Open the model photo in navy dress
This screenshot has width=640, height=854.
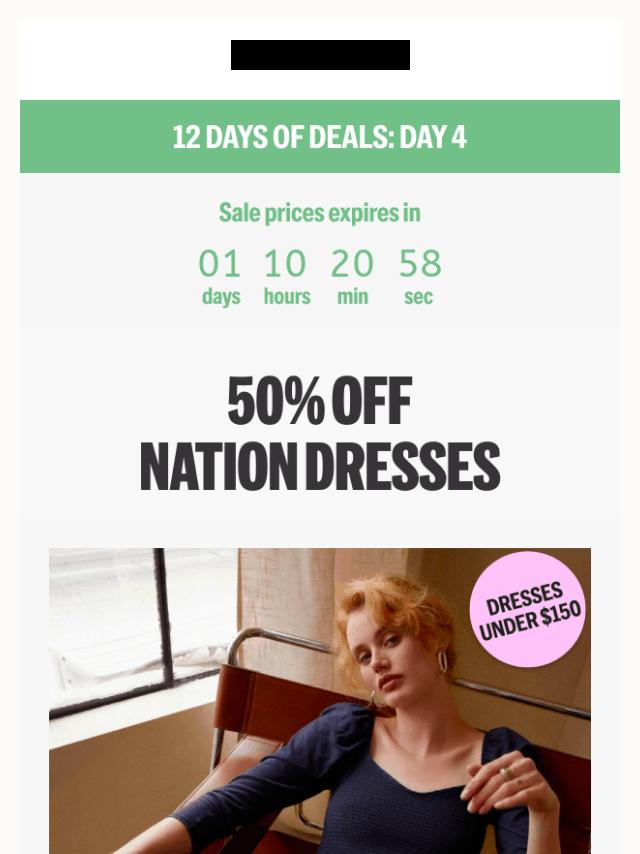point(320,701)
